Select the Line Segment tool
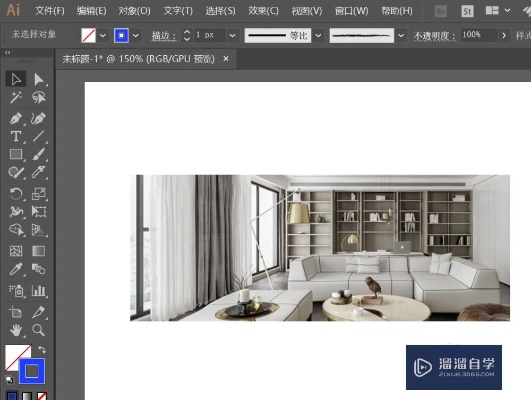 tap(39, 136)
